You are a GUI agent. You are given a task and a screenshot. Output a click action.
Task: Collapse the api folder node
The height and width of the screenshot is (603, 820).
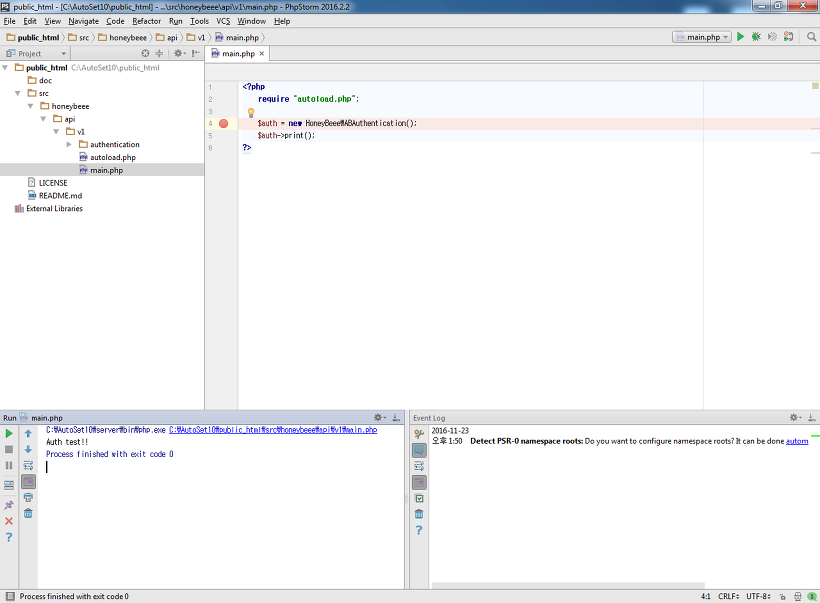(x=43, y=119)
